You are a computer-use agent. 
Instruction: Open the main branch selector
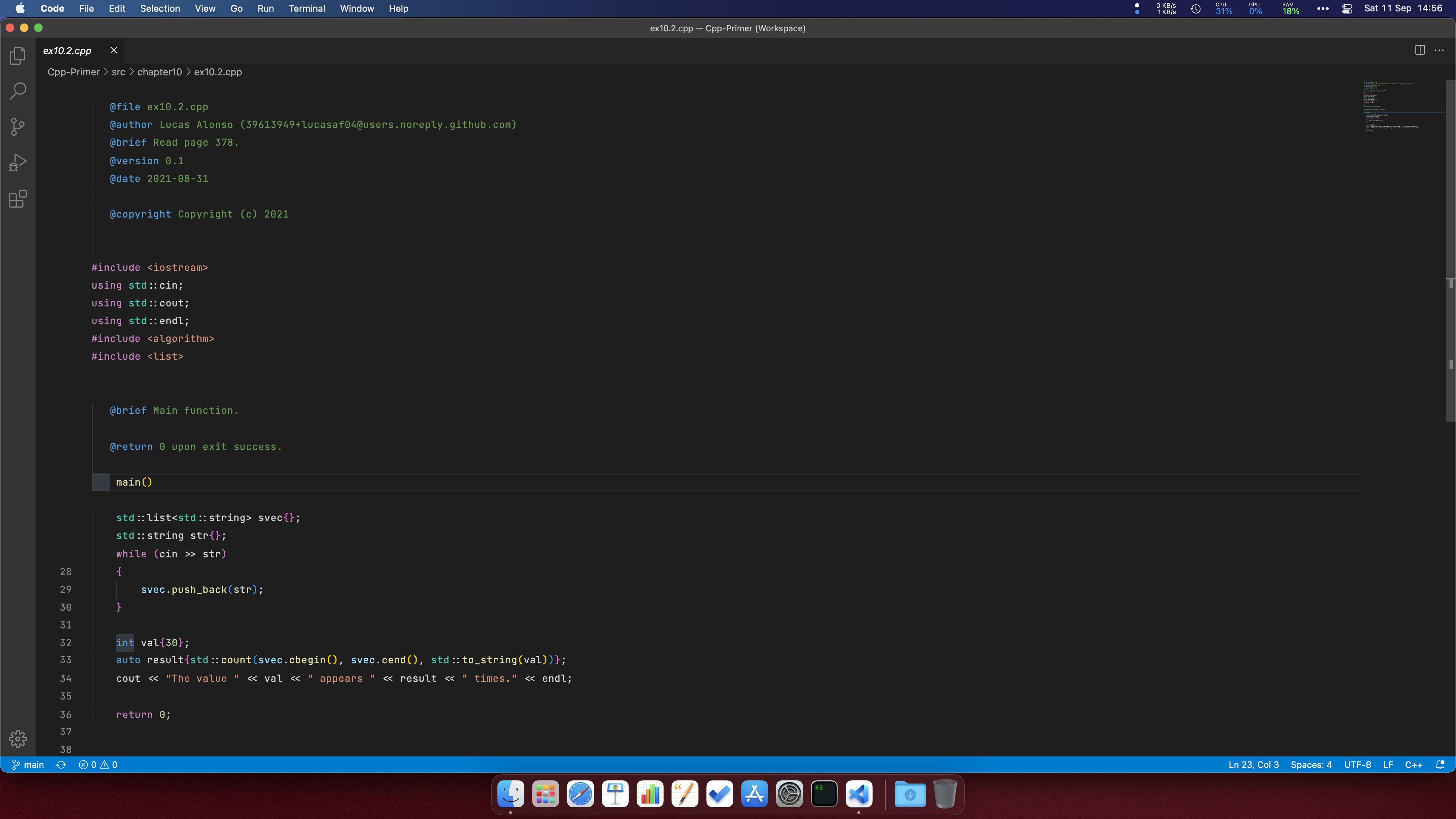point(28,765)
